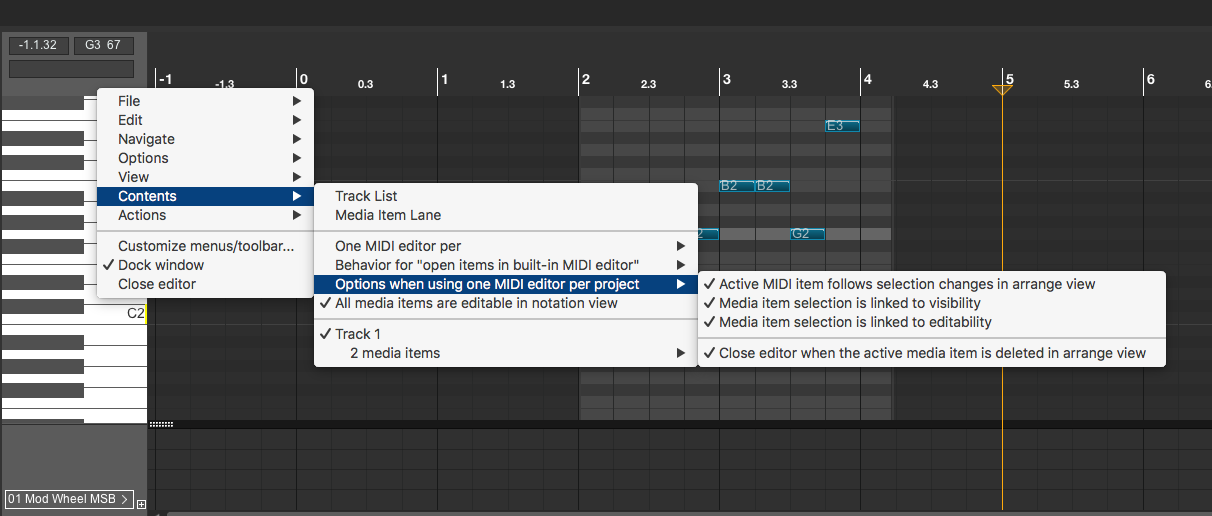Screen dimensions: 1212x516
Task: Uncheck Media item selection linked to editability
Action: 855,322
